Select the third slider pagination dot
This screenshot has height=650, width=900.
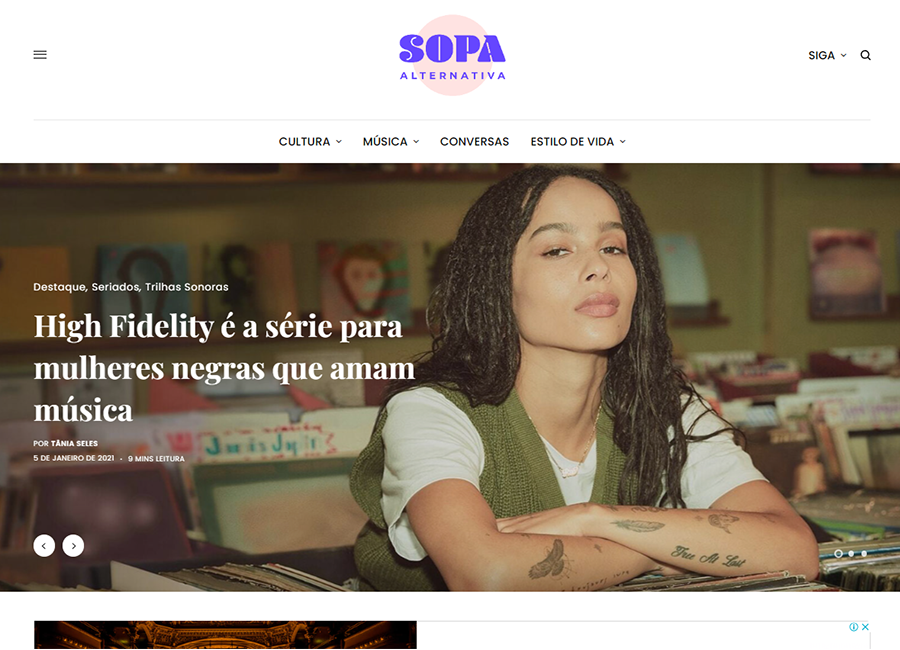point(864,554)
